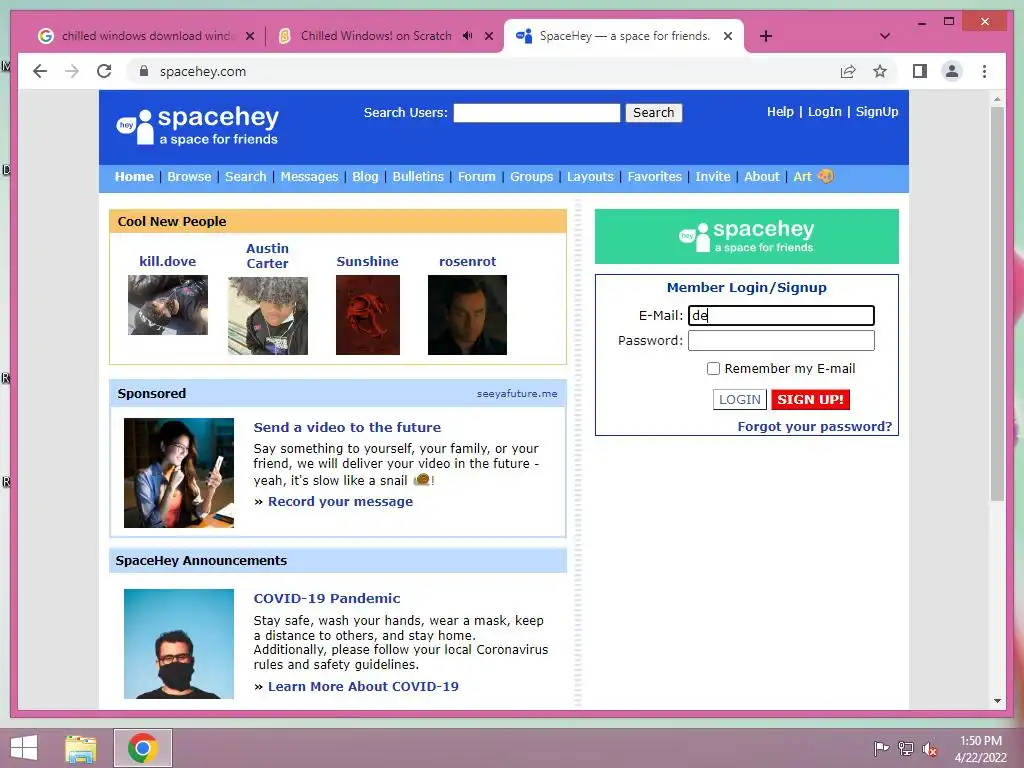This screenshot has height=768, width=1024.
Task: Open the Chrome side panel icon
Action: pos(920,71)
